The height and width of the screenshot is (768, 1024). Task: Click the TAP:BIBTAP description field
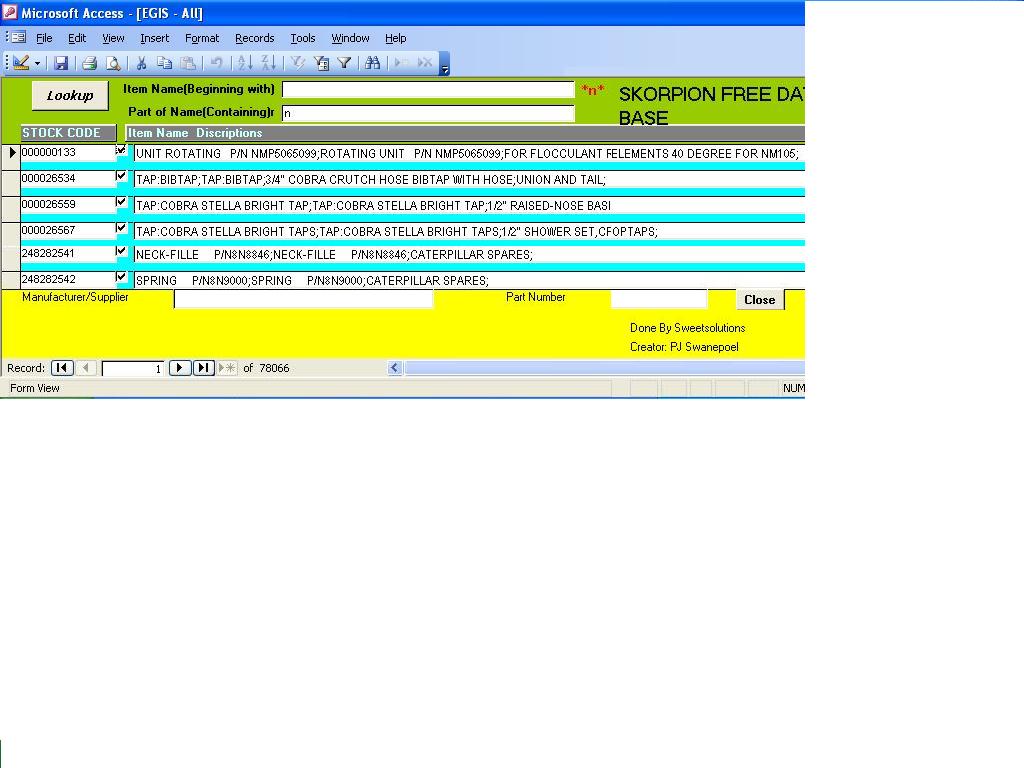pyautogui.click(x=469, y=180)
